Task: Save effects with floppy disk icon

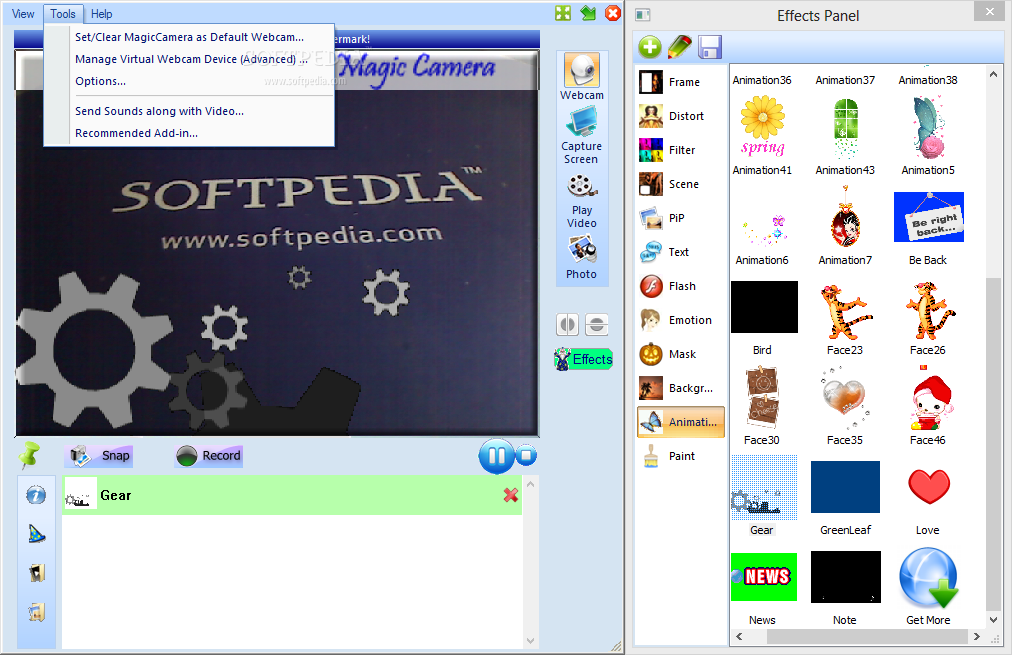Action: coord(709,46)
